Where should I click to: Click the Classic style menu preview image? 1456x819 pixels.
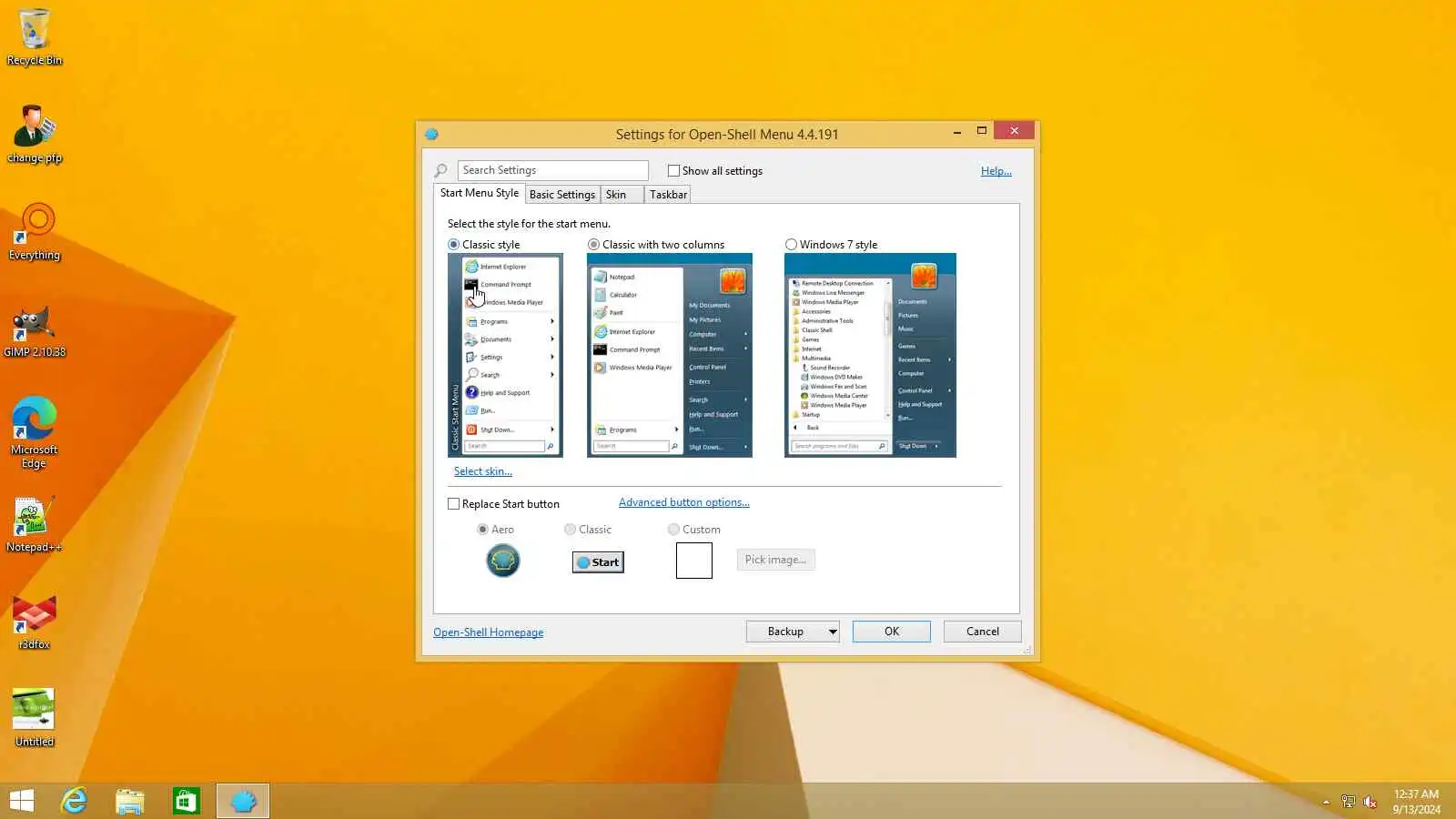point(505,355)
